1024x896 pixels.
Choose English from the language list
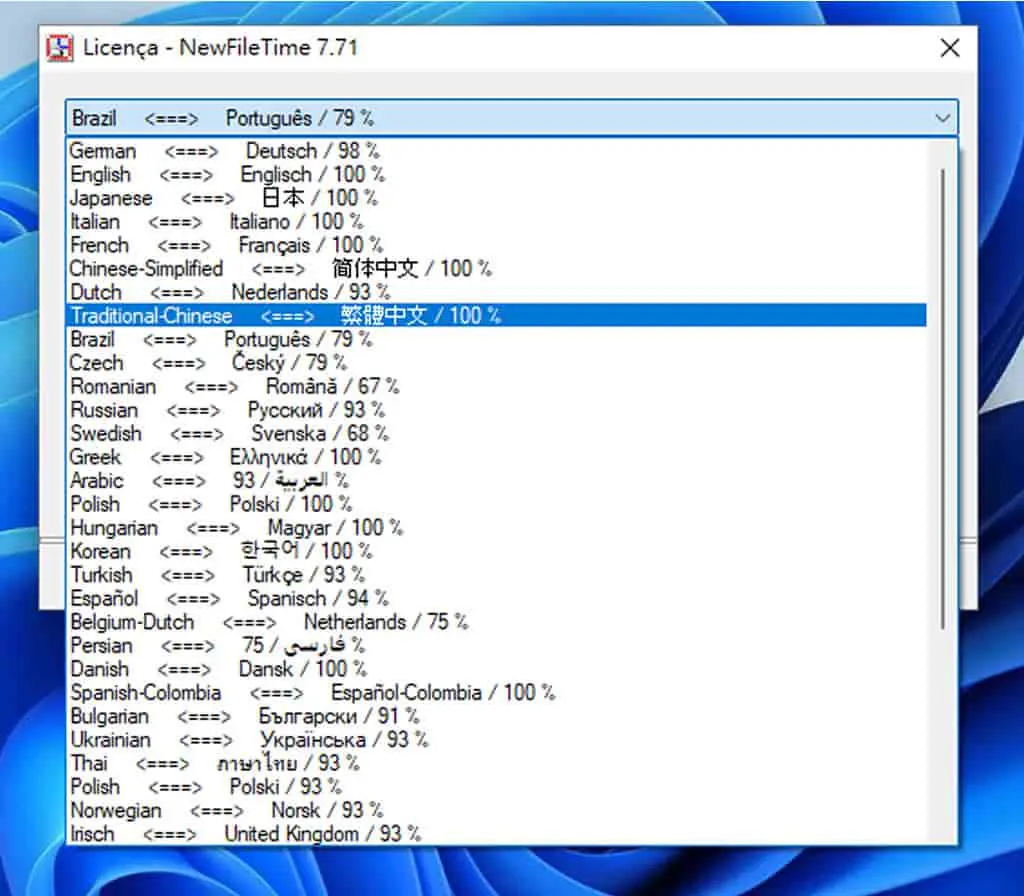(497, 174)
